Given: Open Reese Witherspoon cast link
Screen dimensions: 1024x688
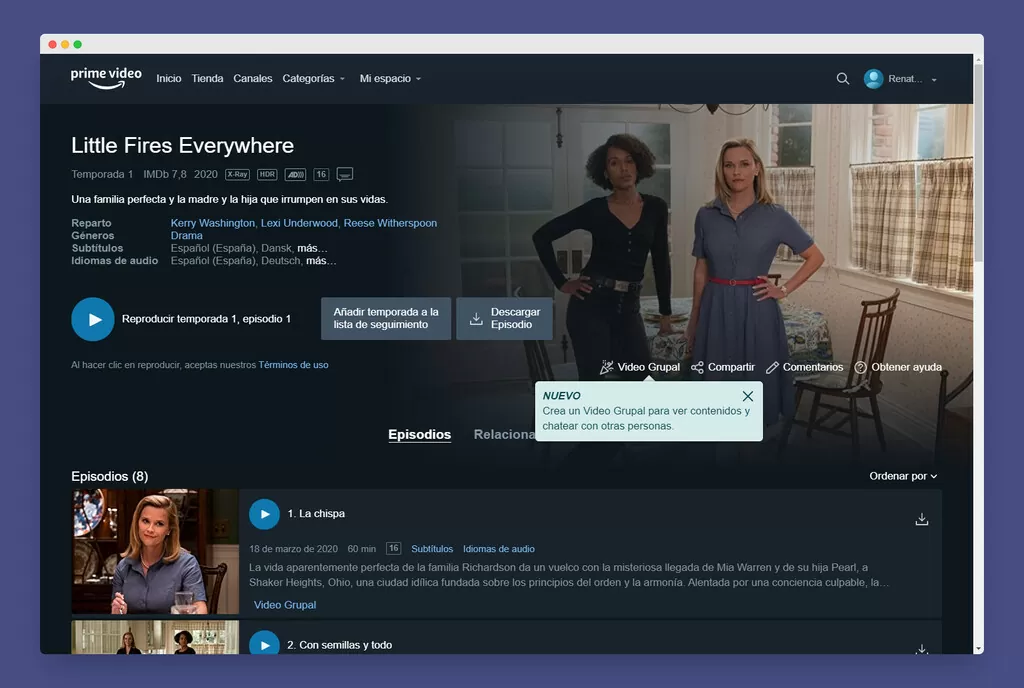Looking at the screenshot, I should (x=390, y=223).
